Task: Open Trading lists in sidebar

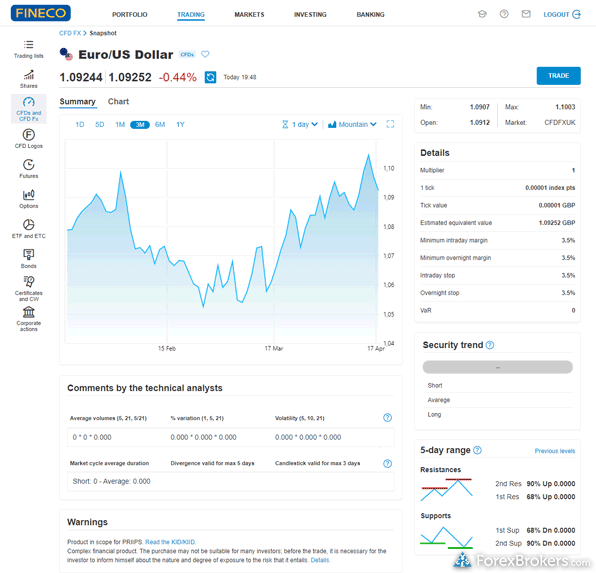Action: point(29,49)
